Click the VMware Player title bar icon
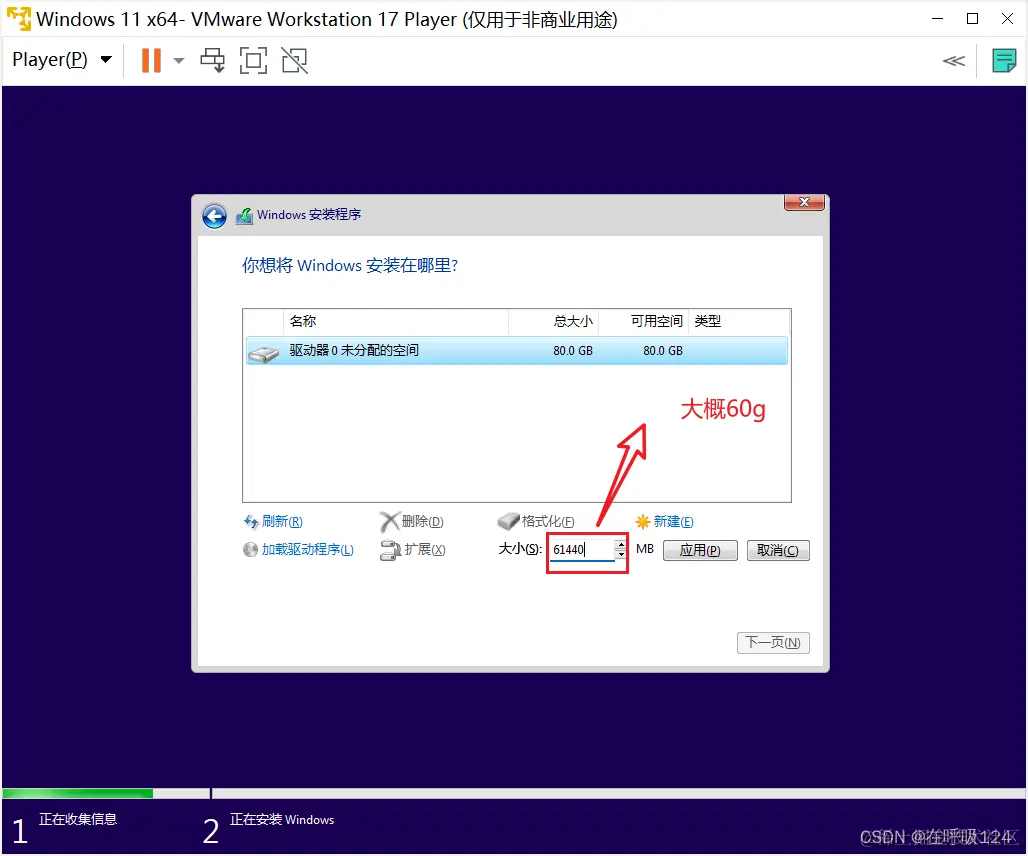1028x856 pixels. pos(18,18)
